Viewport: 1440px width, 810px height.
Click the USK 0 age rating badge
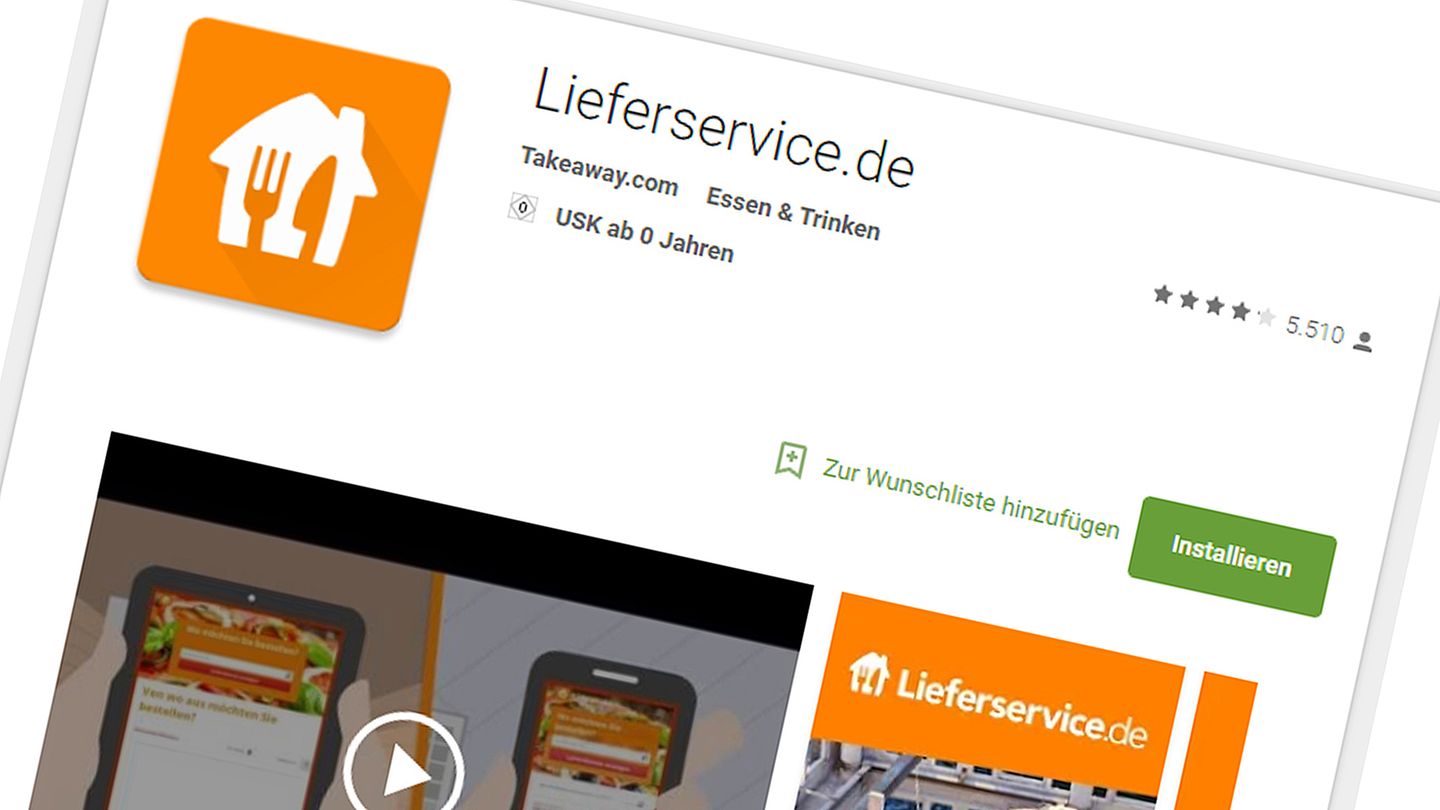click(x=522, y=207)
